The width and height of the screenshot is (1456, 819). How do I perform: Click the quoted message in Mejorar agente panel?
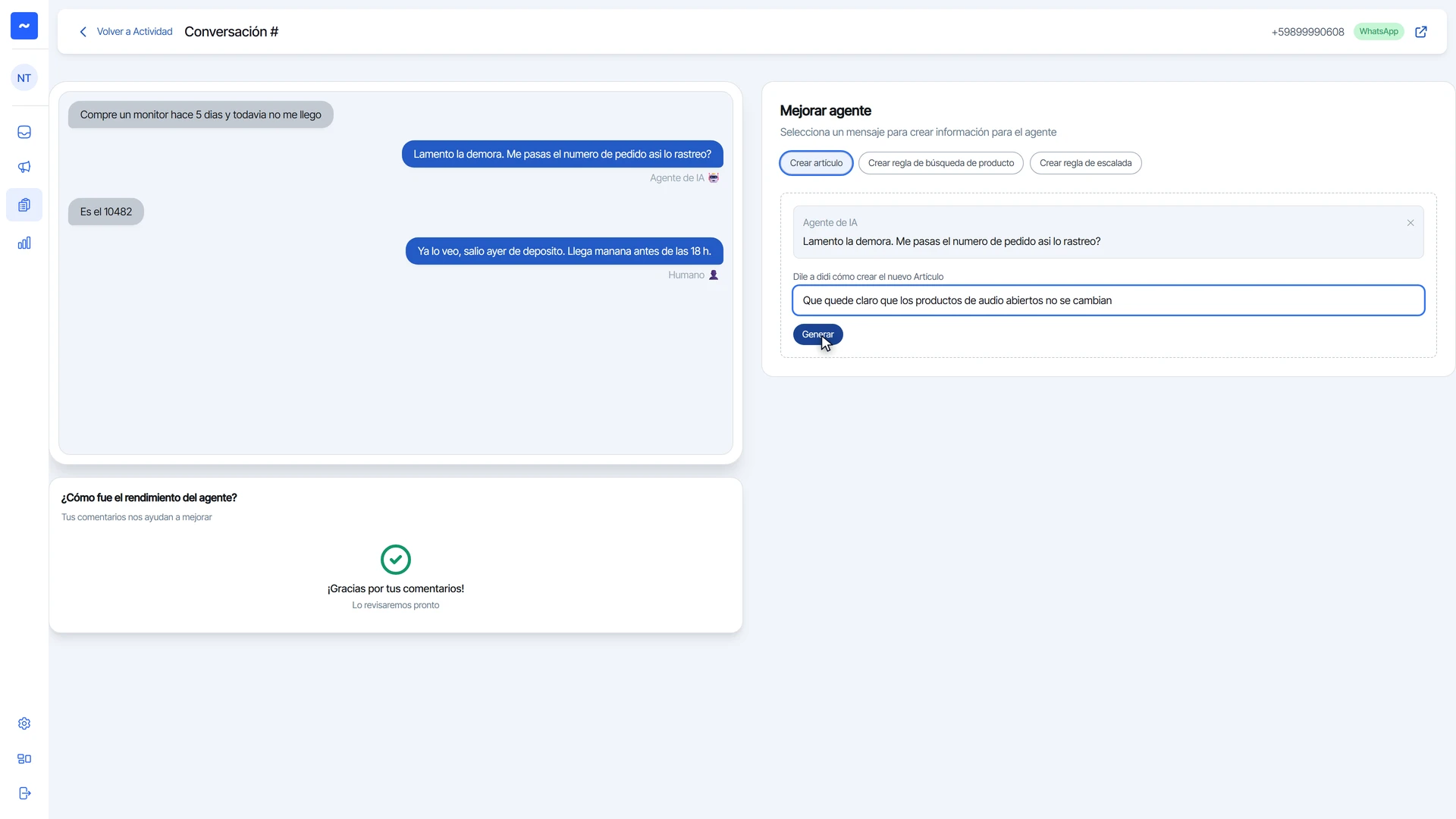coord(1108,232)
